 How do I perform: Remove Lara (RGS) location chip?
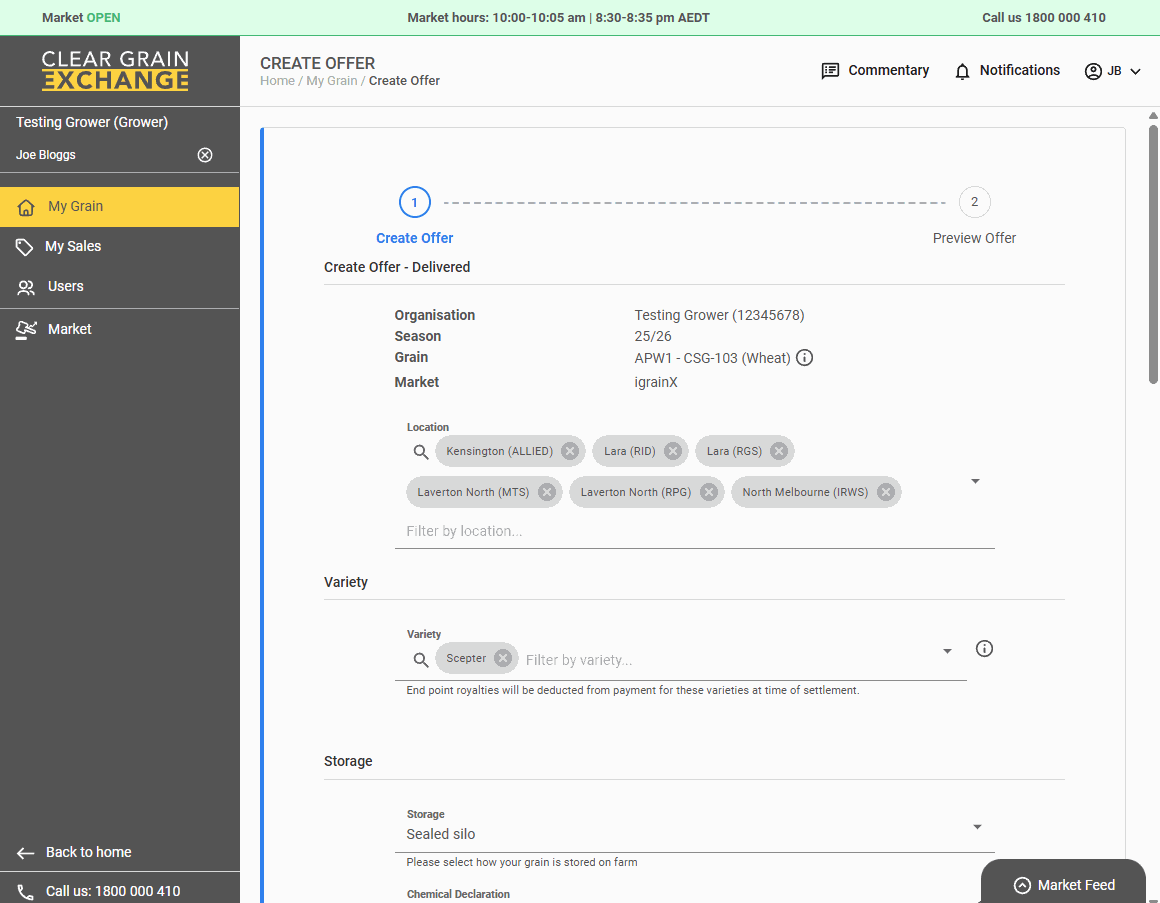778,451
